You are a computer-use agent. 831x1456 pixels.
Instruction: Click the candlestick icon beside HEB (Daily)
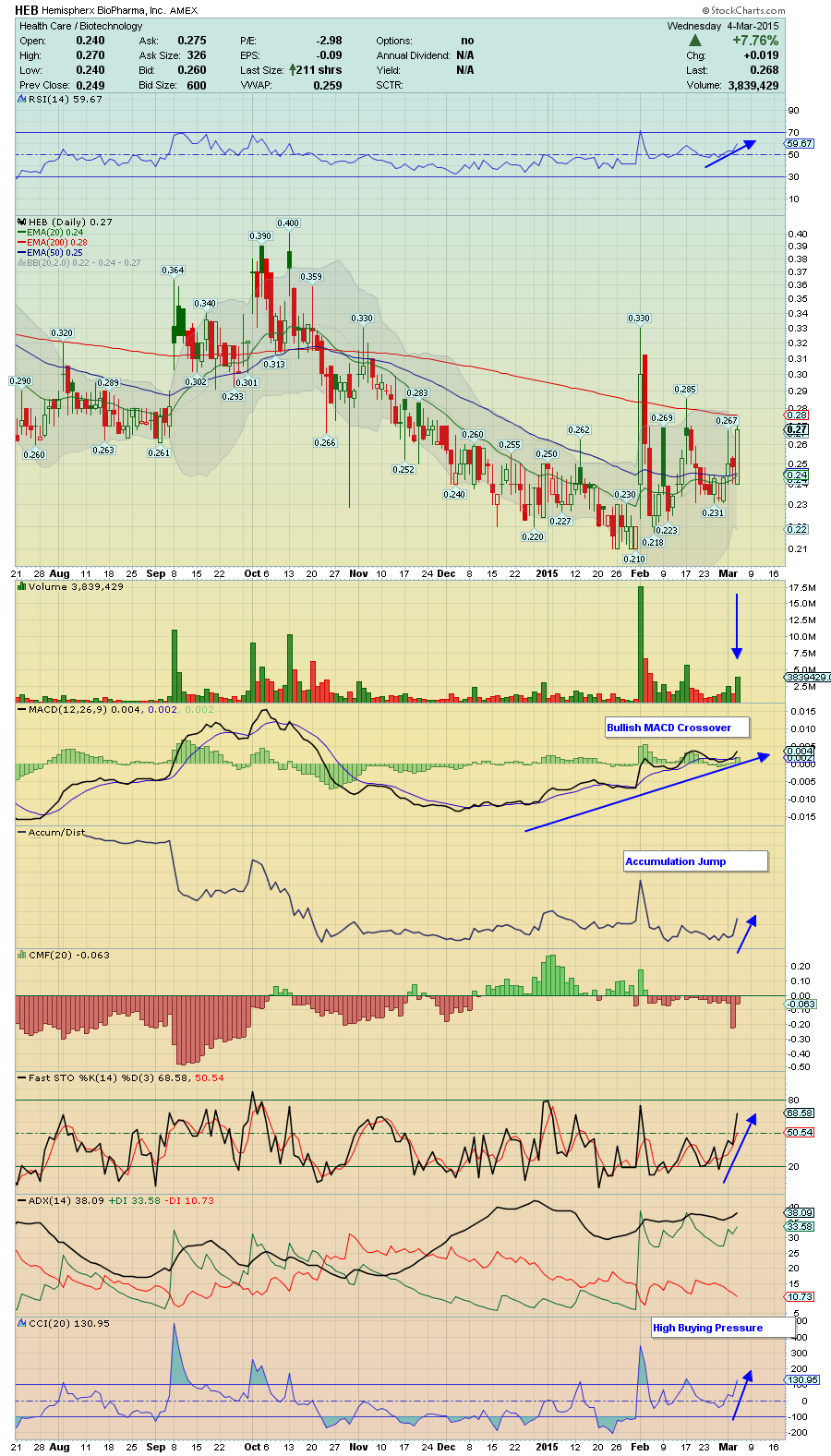(x=23, y=223)
